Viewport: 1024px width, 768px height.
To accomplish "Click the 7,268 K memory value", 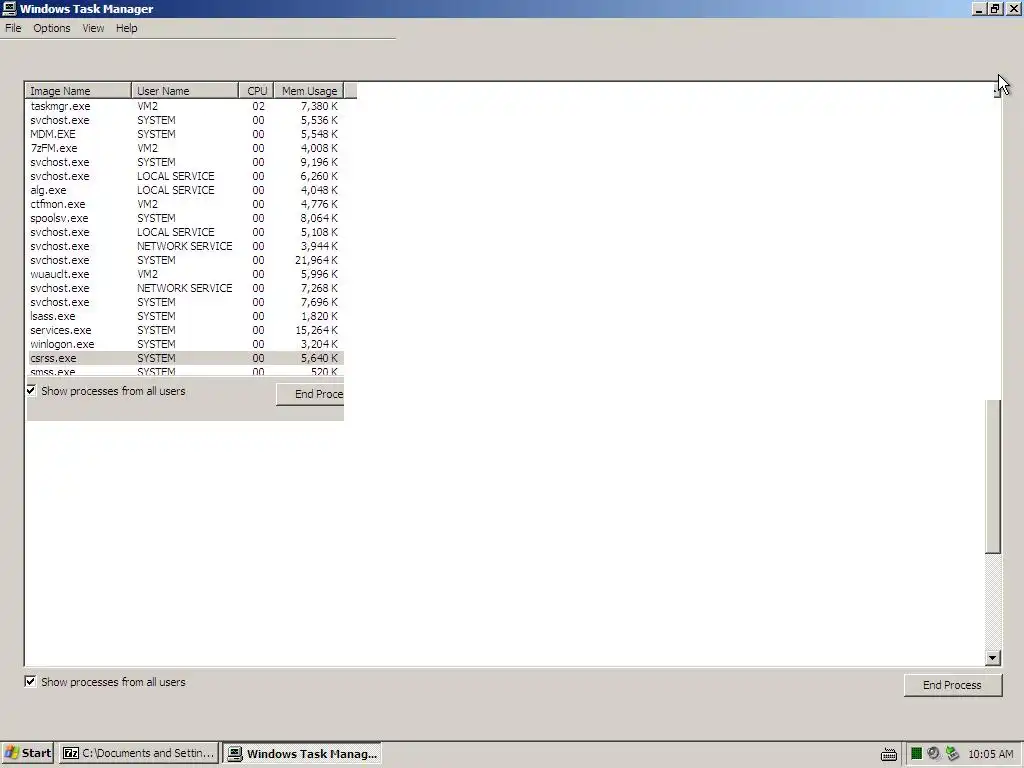I will pos(319,288).
